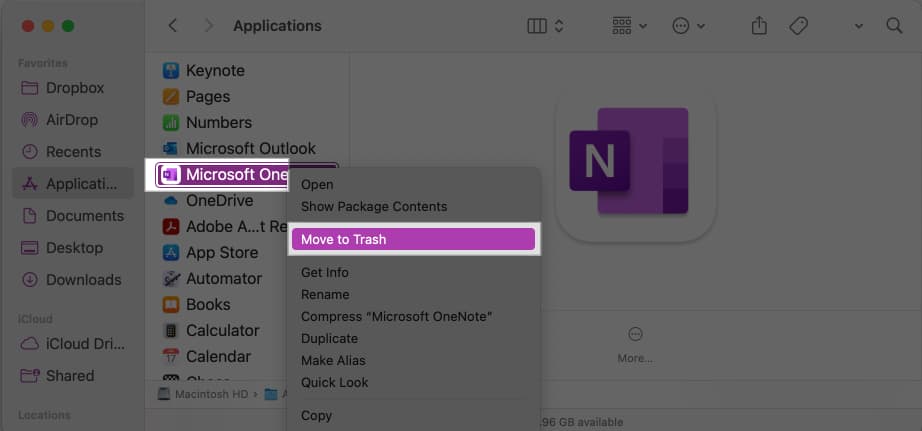Click the Share icon in toolbar
Screen dimensions: 922x431
pos(759,25)
